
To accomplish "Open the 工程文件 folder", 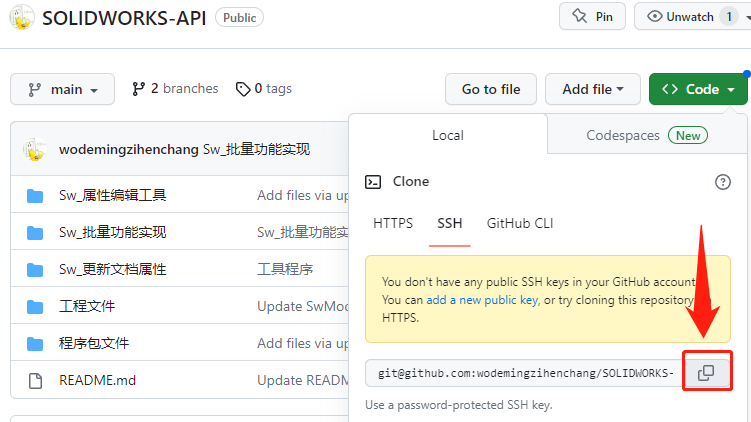I will coord(87,306).
